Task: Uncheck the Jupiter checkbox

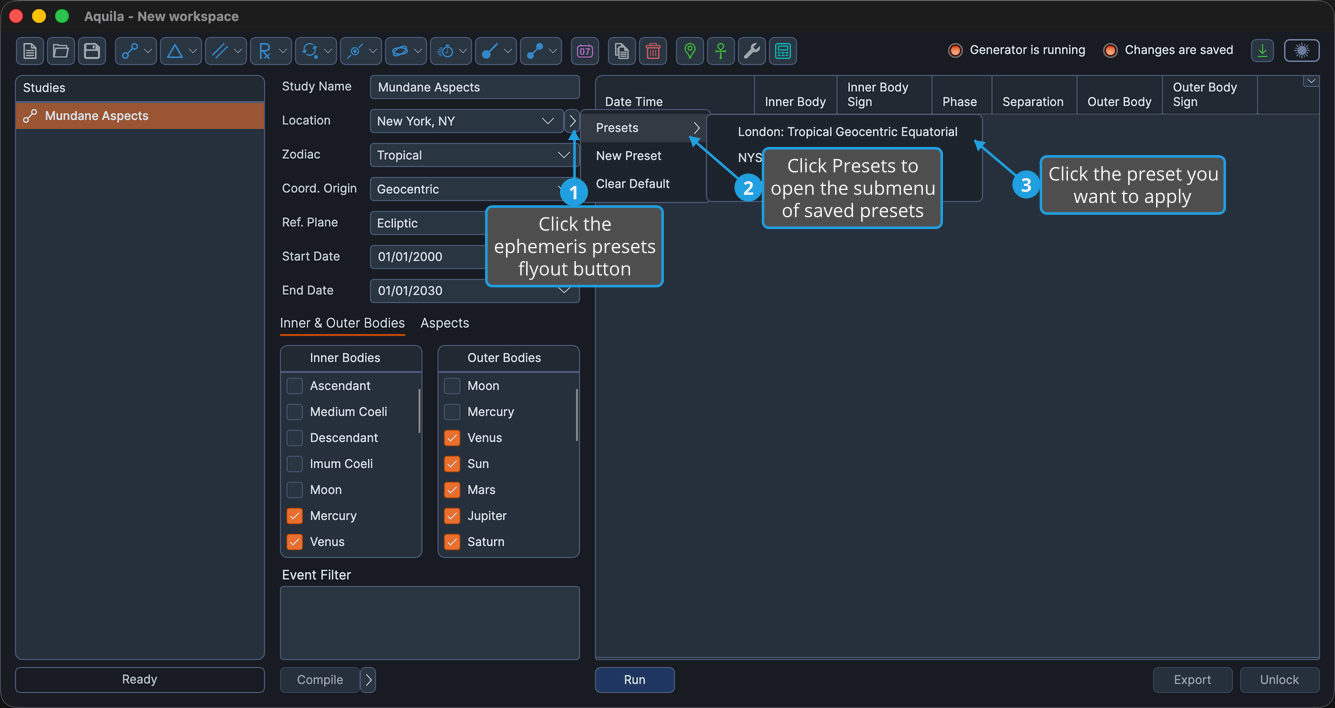Action: pos(452,516)
